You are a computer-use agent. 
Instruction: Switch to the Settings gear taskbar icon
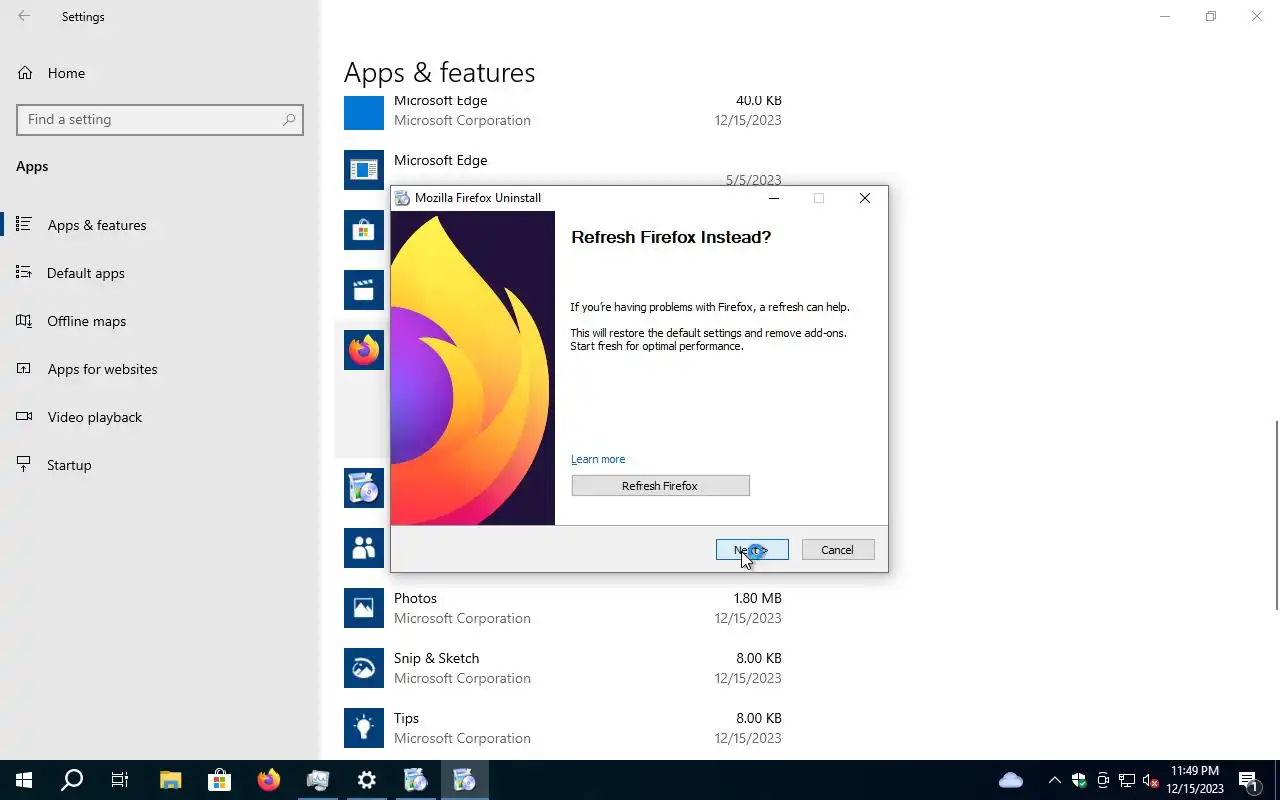366,780
